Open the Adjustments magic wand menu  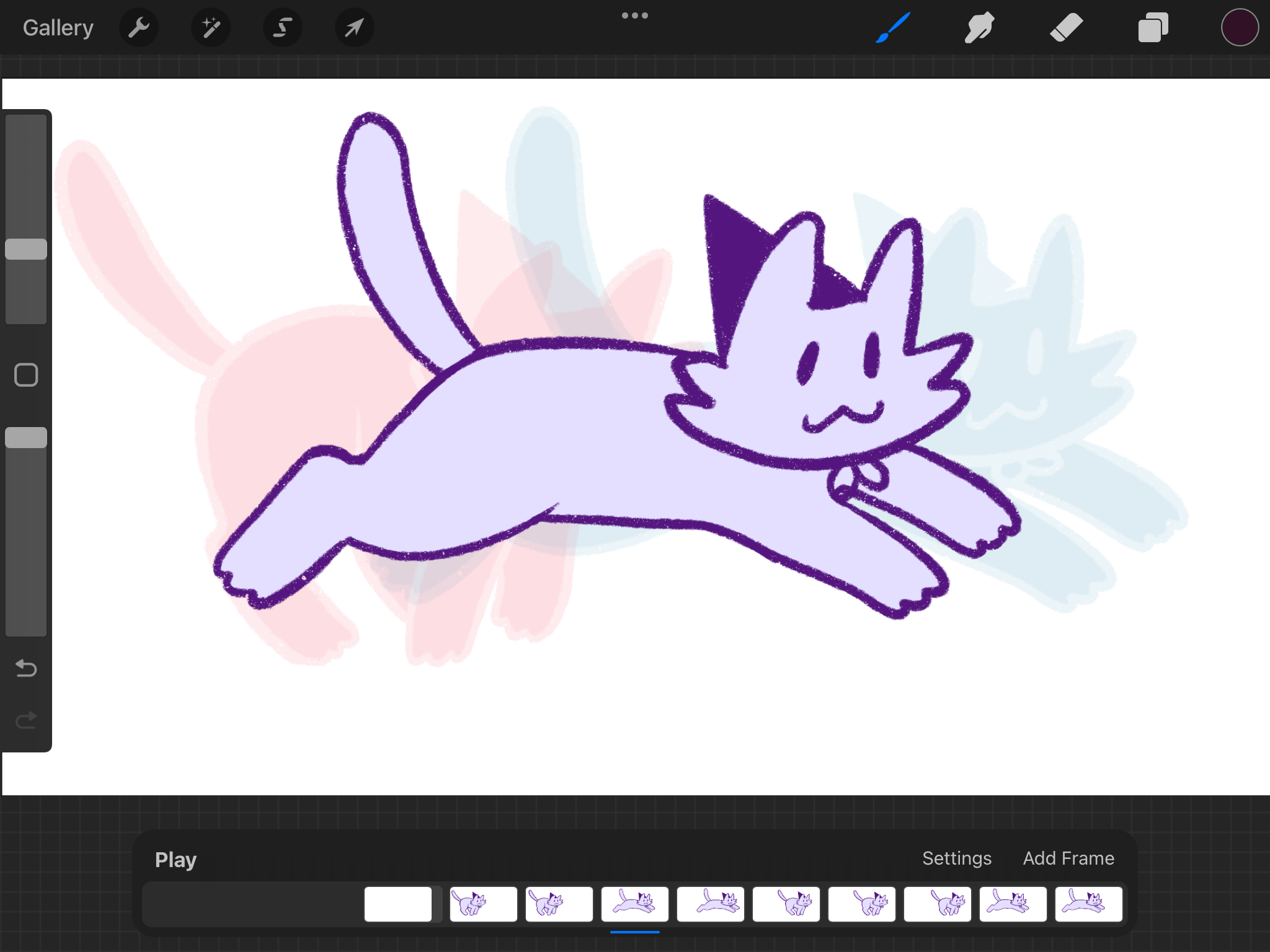tap(211, 28)
